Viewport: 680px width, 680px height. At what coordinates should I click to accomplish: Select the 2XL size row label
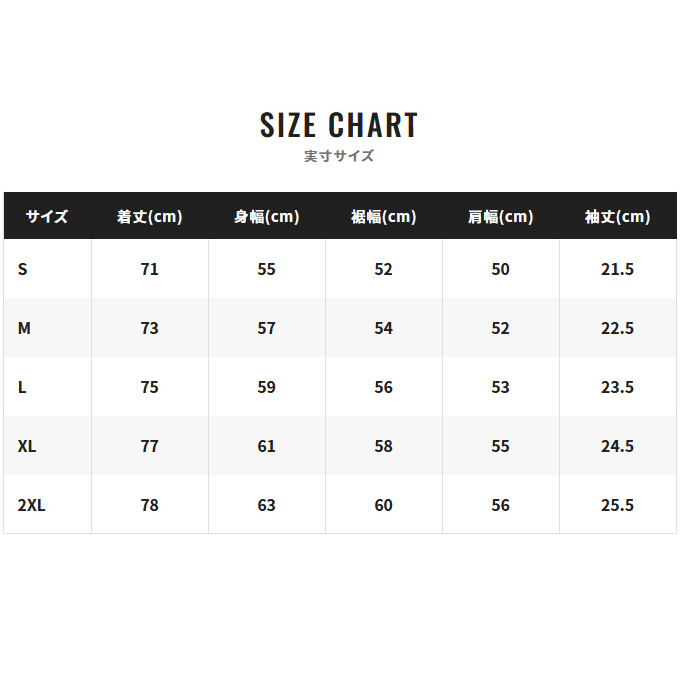(32, 505)
